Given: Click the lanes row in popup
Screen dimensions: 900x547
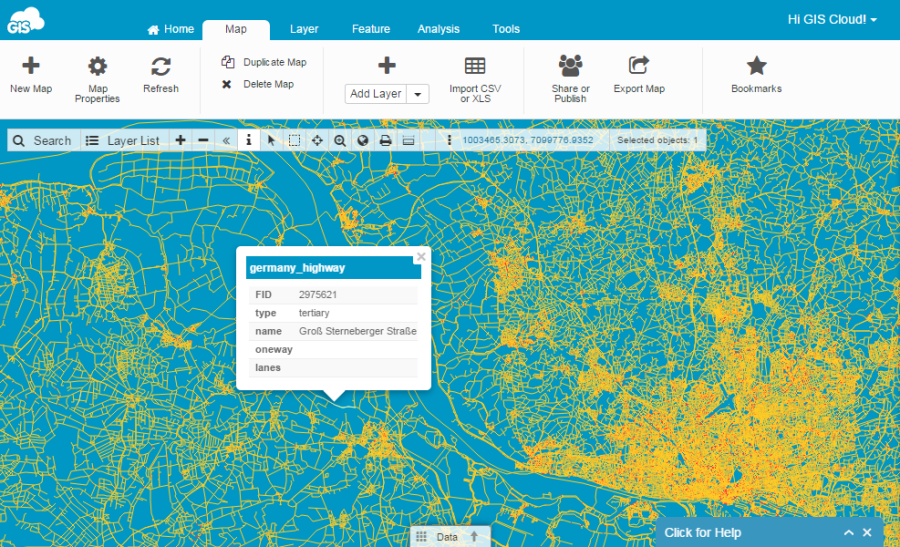Looking at the screenshot, I should click(x=333, y=368).
